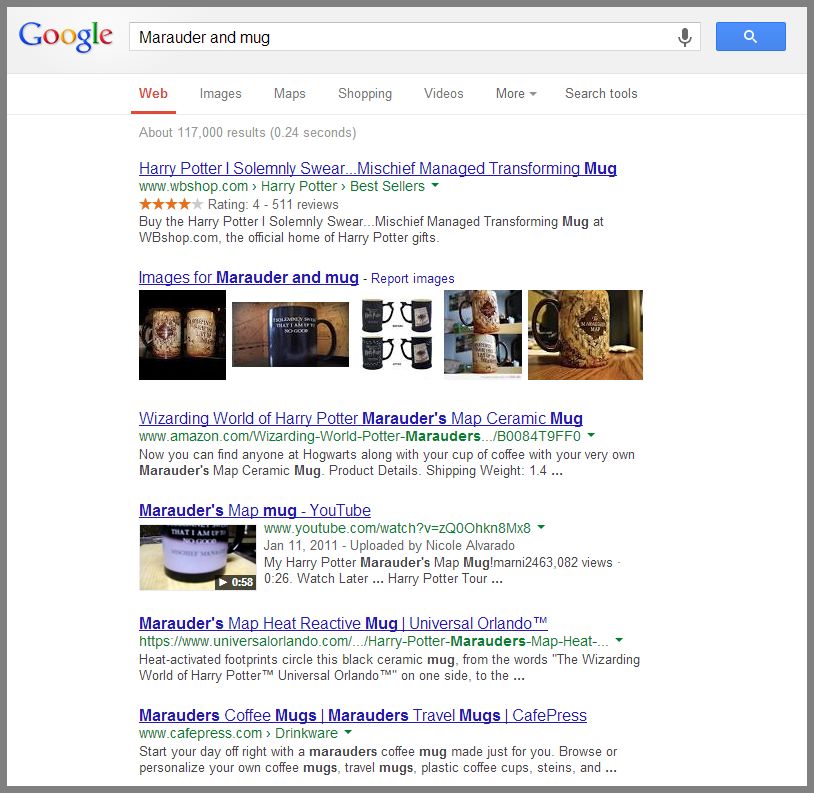Open the More search options menu
814x793 pixels.
[515, 93]
